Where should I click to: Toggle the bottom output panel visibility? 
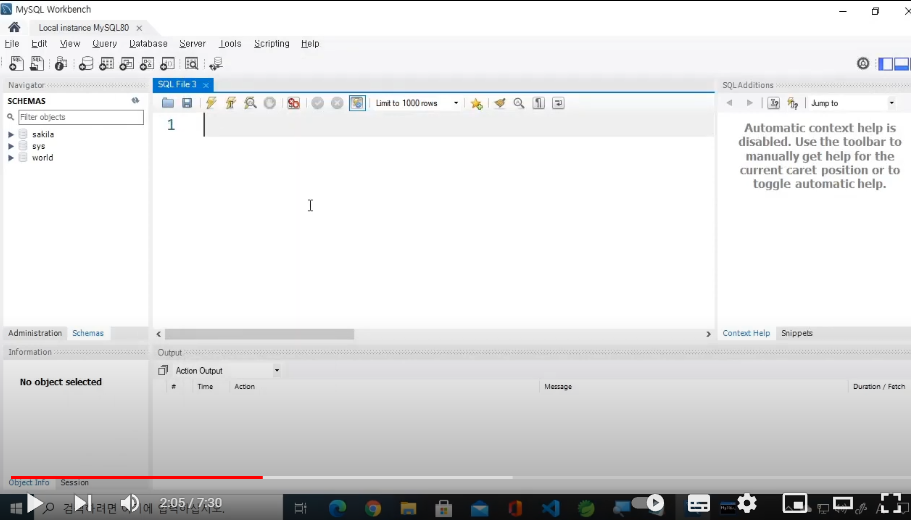(901, 63)
